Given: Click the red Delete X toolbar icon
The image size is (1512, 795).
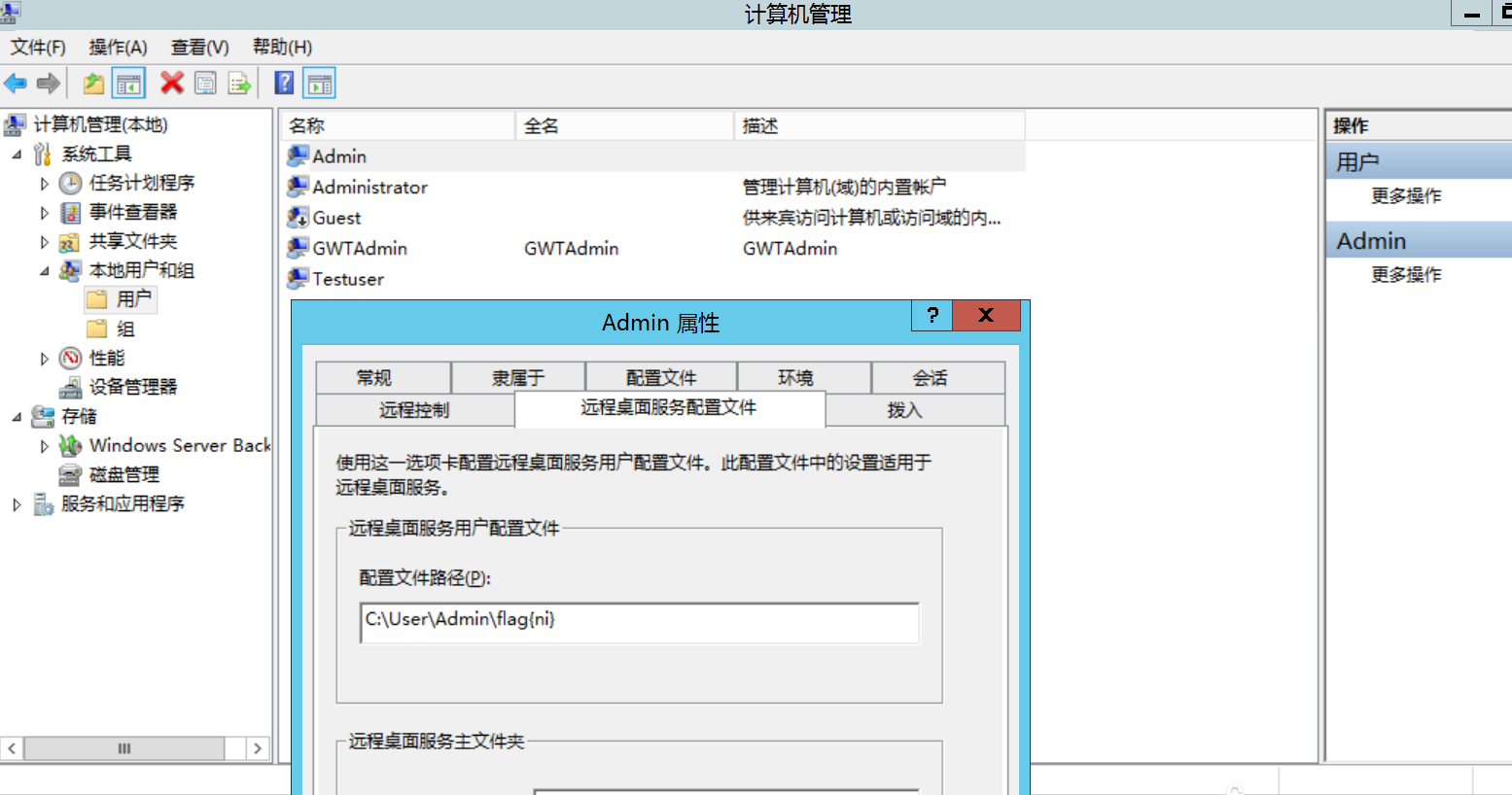Looking at the screenshot, I should (x=172, y=84).
